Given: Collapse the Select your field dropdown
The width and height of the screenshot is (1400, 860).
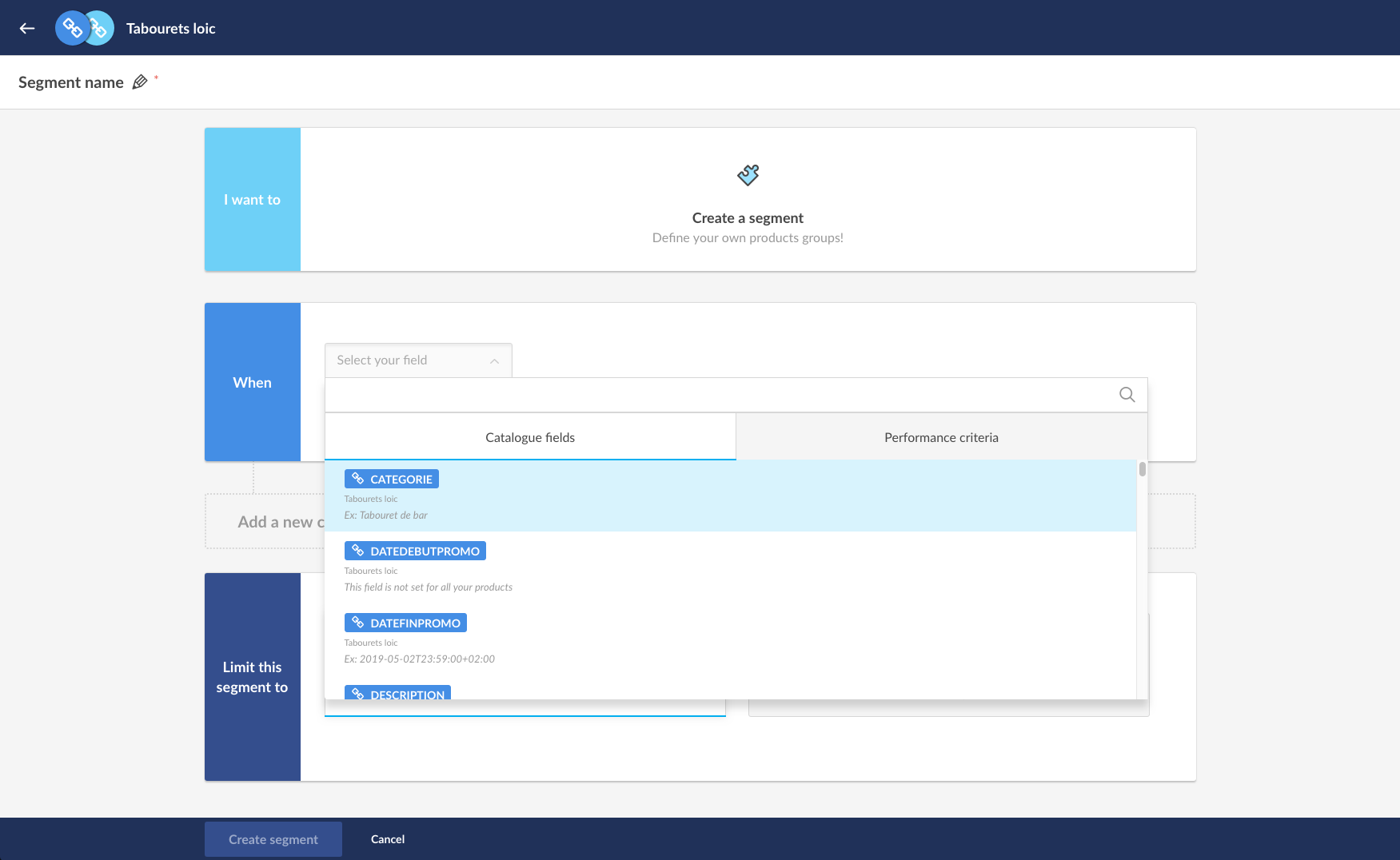Looking at the screenshot, I should pos(418,360).
